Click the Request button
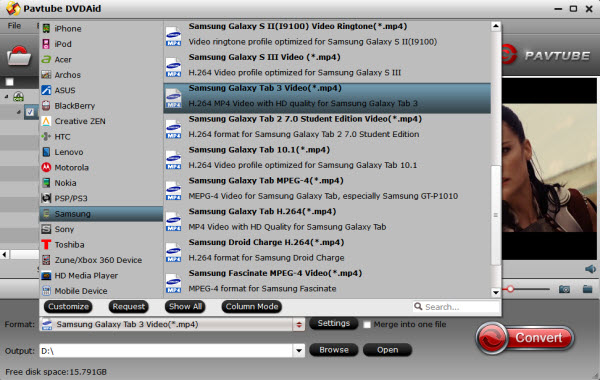 (129, 307)
